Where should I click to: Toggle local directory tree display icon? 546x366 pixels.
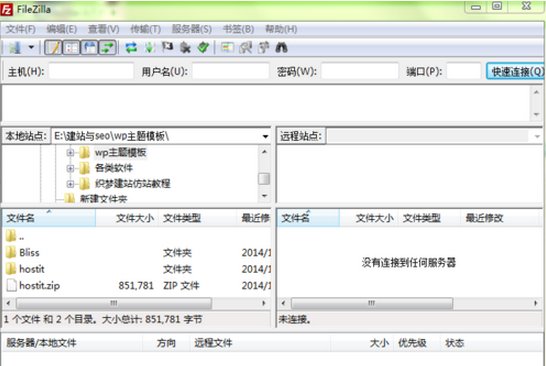[x=71, y=47]
